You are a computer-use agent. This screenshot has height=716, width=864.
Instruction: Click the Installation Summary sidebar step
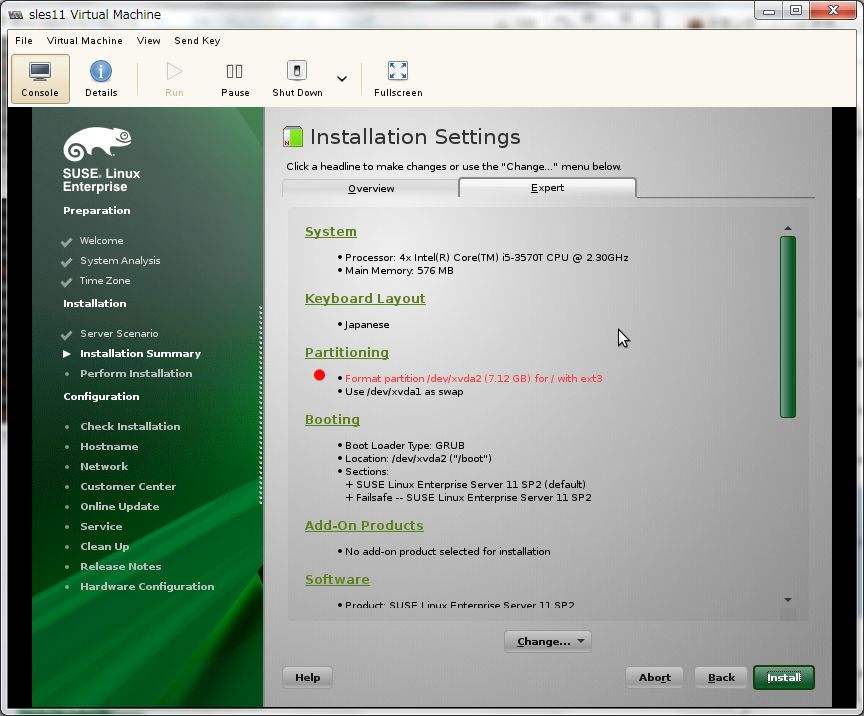141,354
